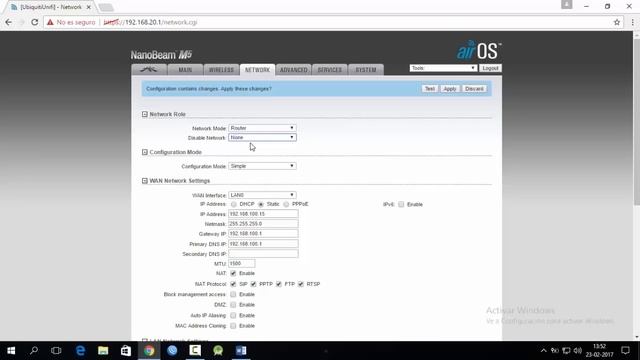Open network status tray icon
Viewport: 640px width, 360px height.
coord(566,351)
